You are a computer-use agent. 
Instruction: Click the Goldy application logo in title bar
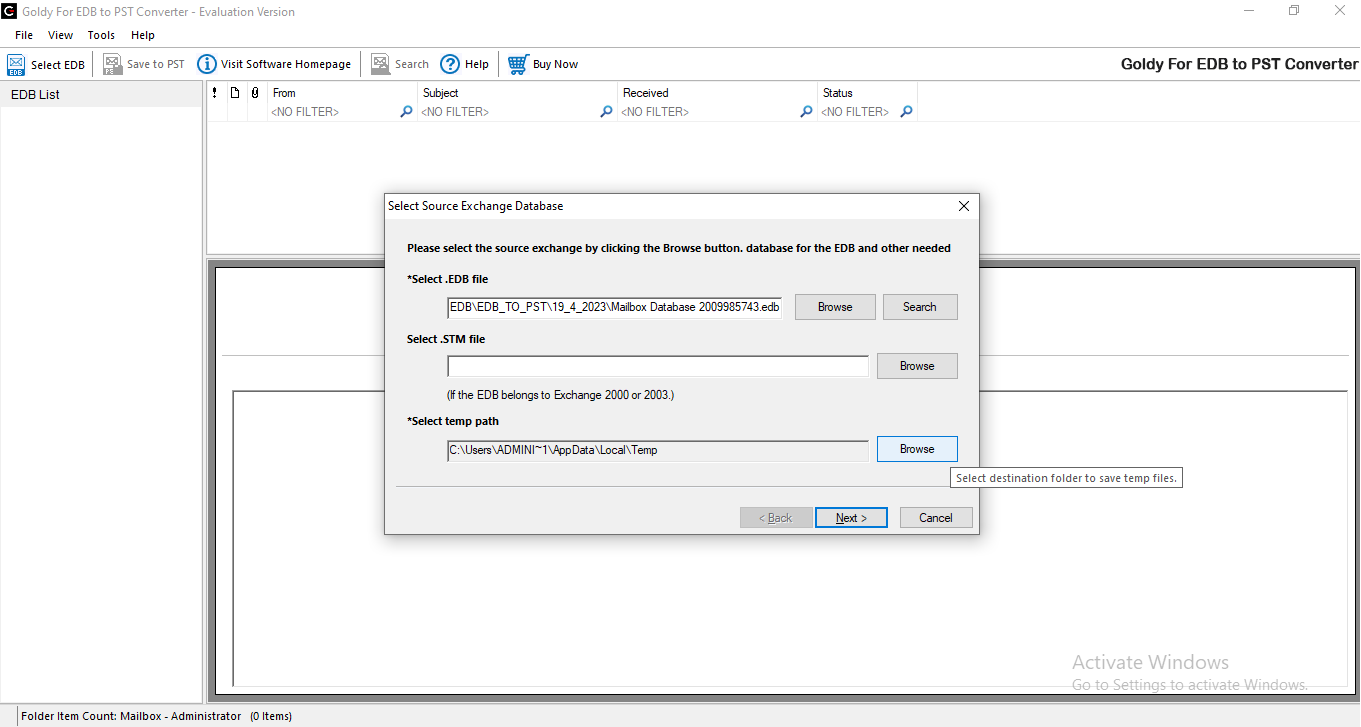pos(9,11)
